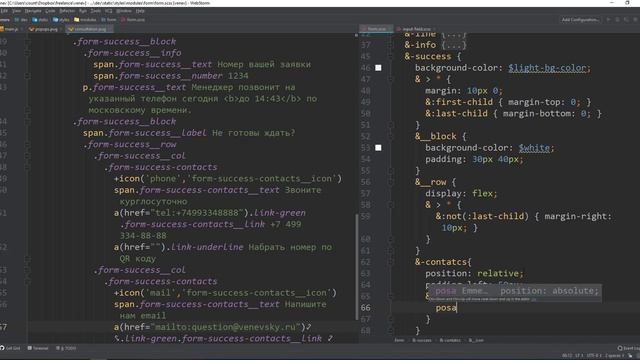Click the '&__icon' breadcrumb at editor bottom

[476, 340]
